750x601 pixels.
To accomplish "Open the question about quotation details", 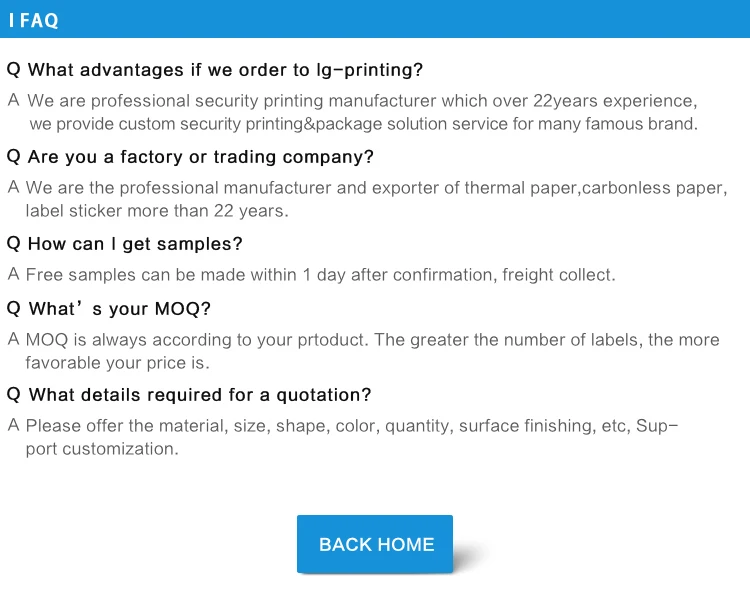I will pyautogui.click(x=199, y=395).
